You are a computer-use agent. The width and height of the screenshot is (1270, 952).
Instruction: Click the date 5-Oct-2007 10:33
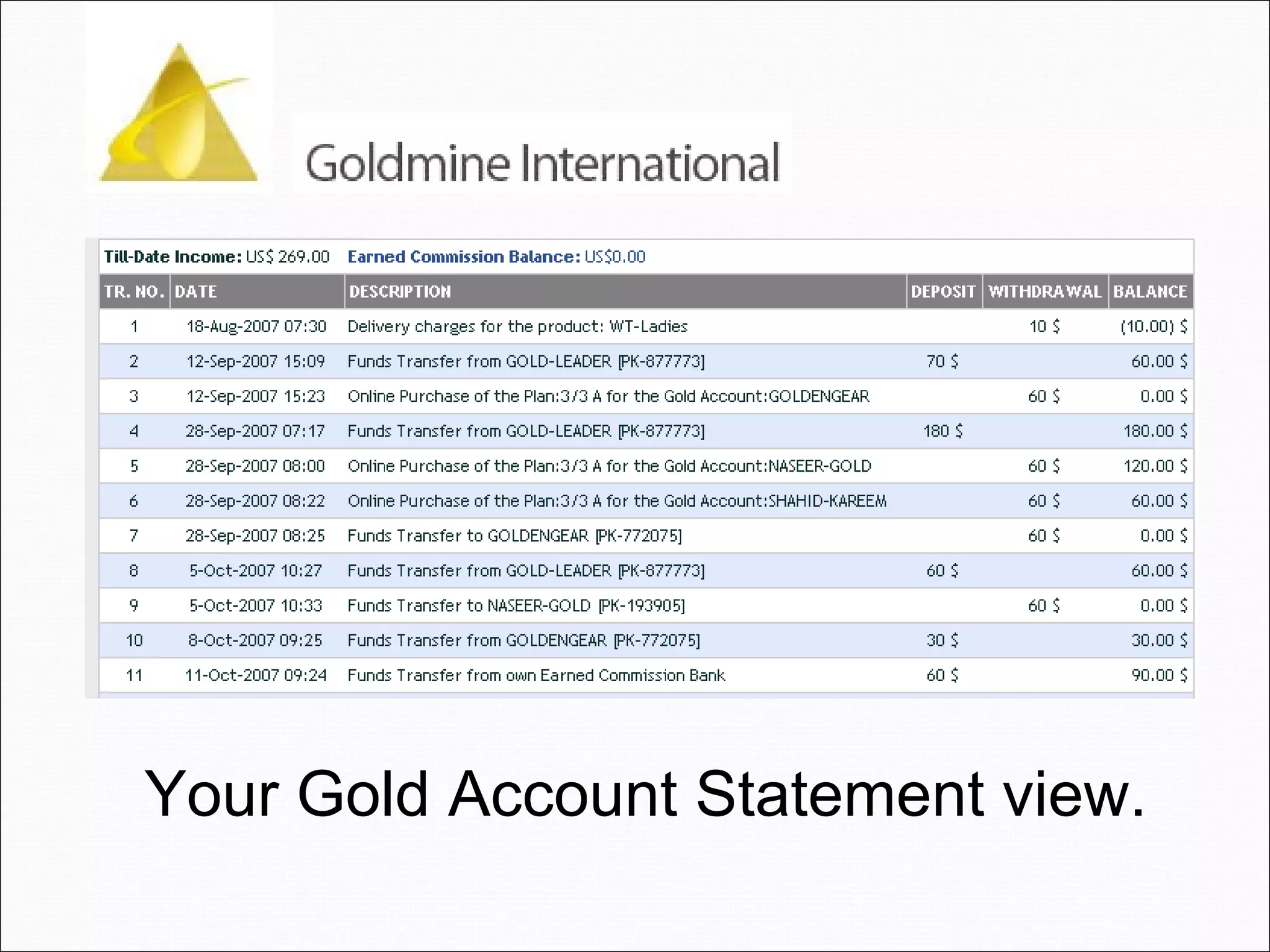[255, 606]
